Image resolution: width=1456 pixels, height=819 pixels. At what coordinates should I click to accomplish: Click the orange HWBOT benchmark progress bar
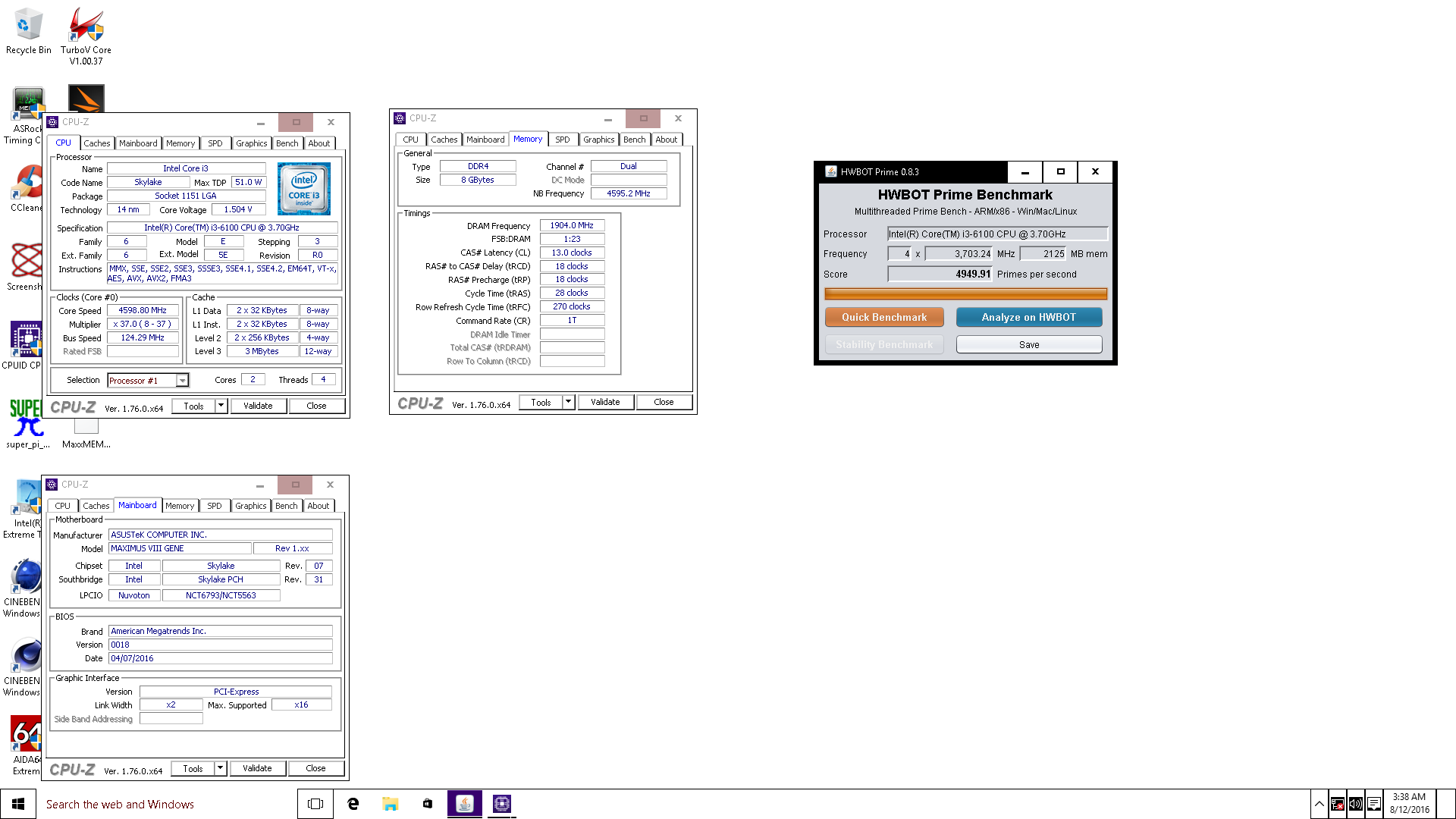(965, 293)
